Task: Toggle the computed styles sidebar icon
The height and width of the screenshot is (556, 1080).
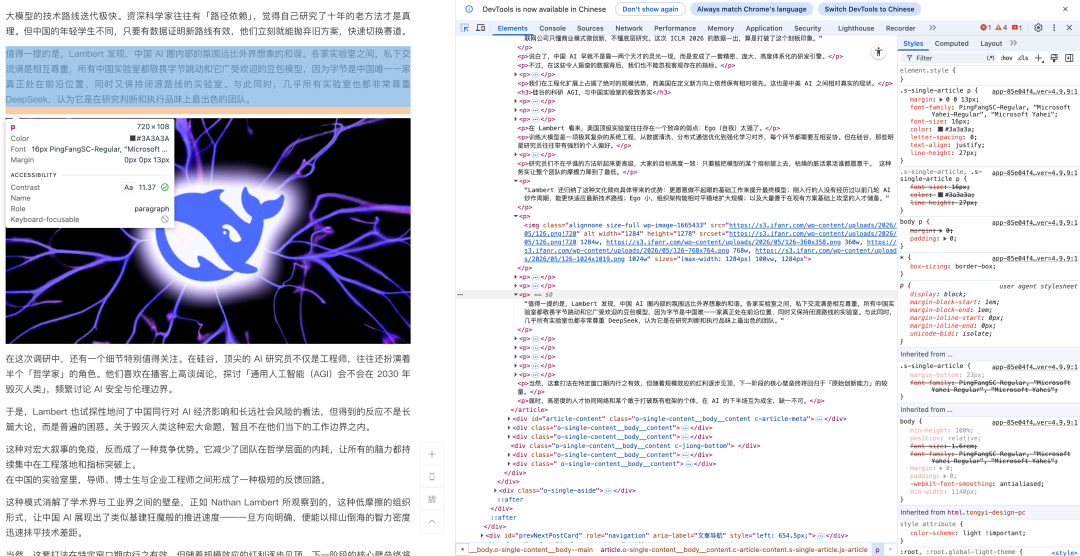Action: coord(1068,58)
